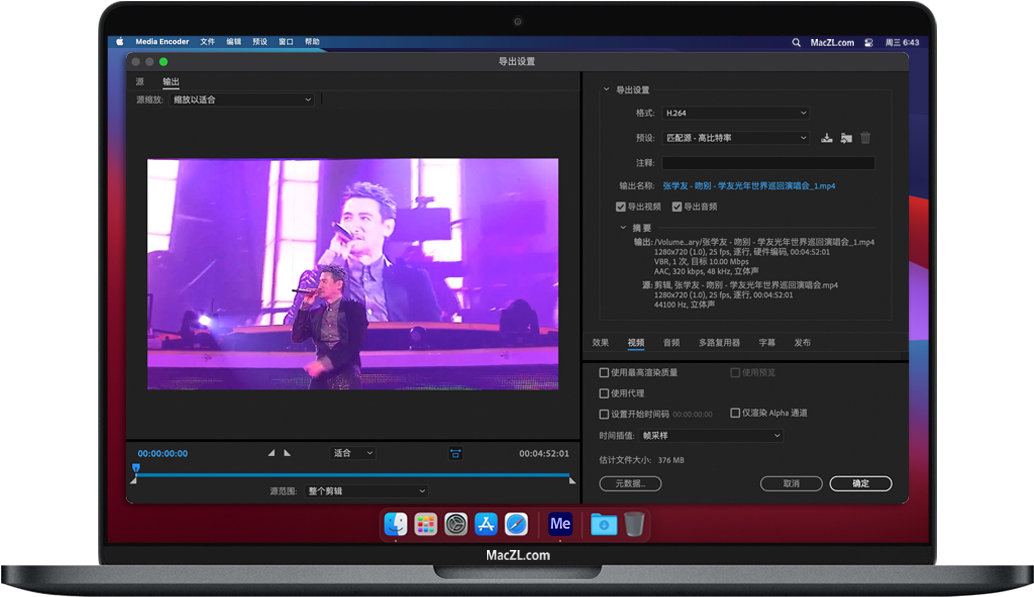Open the 格式 dropdown showing H.264
The width and height of the screenshot is (1034, 597).
tap(736, 113)
